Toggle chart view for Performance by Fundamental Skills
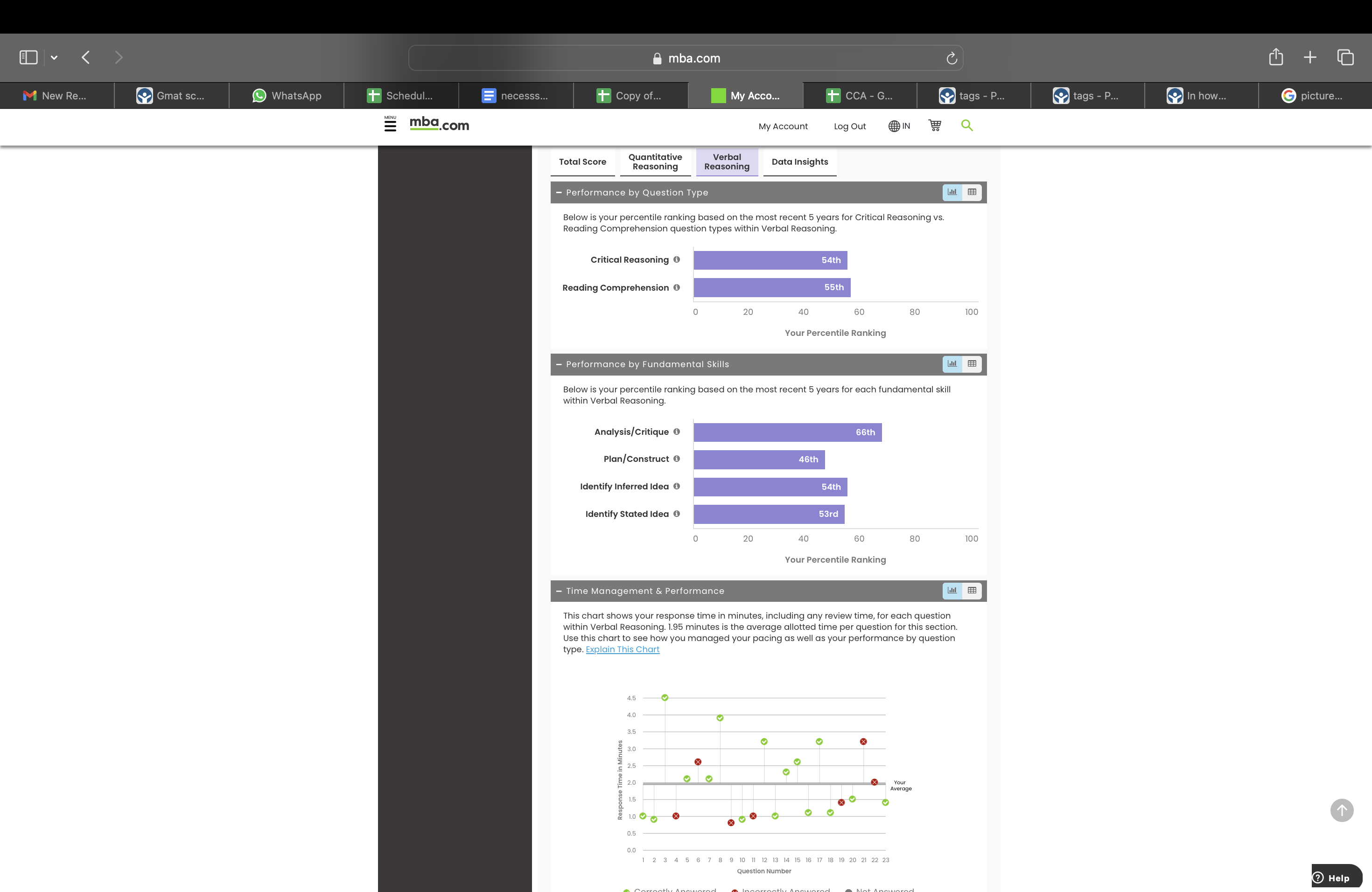Screen dimensions: 1372x892 coord(952,363)
